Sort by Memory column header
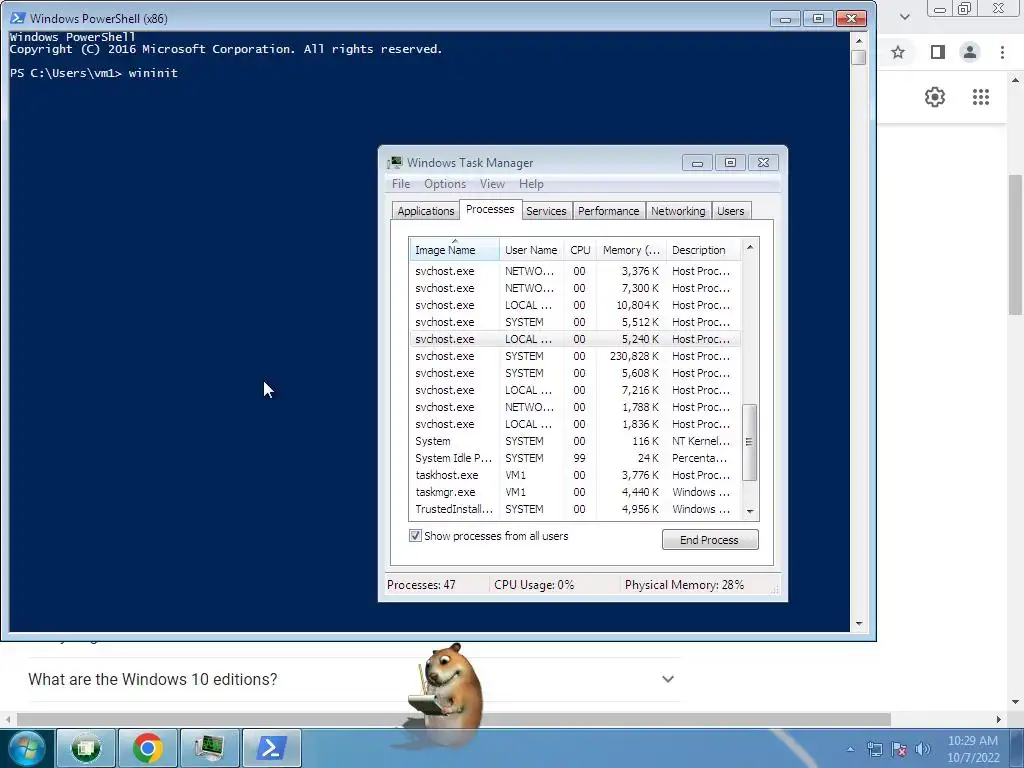 point(631,250)
